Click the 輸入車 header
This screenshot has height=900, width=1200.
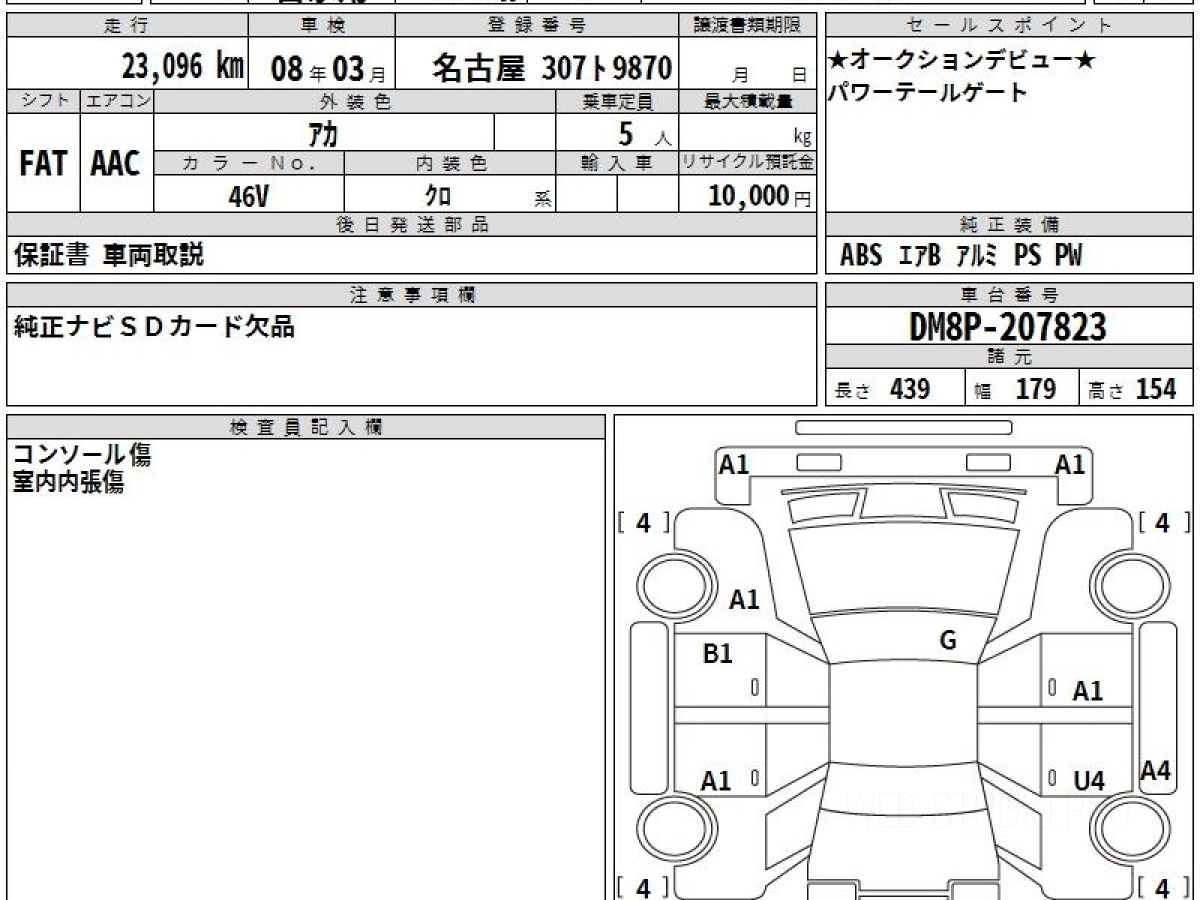pos(617,163)
